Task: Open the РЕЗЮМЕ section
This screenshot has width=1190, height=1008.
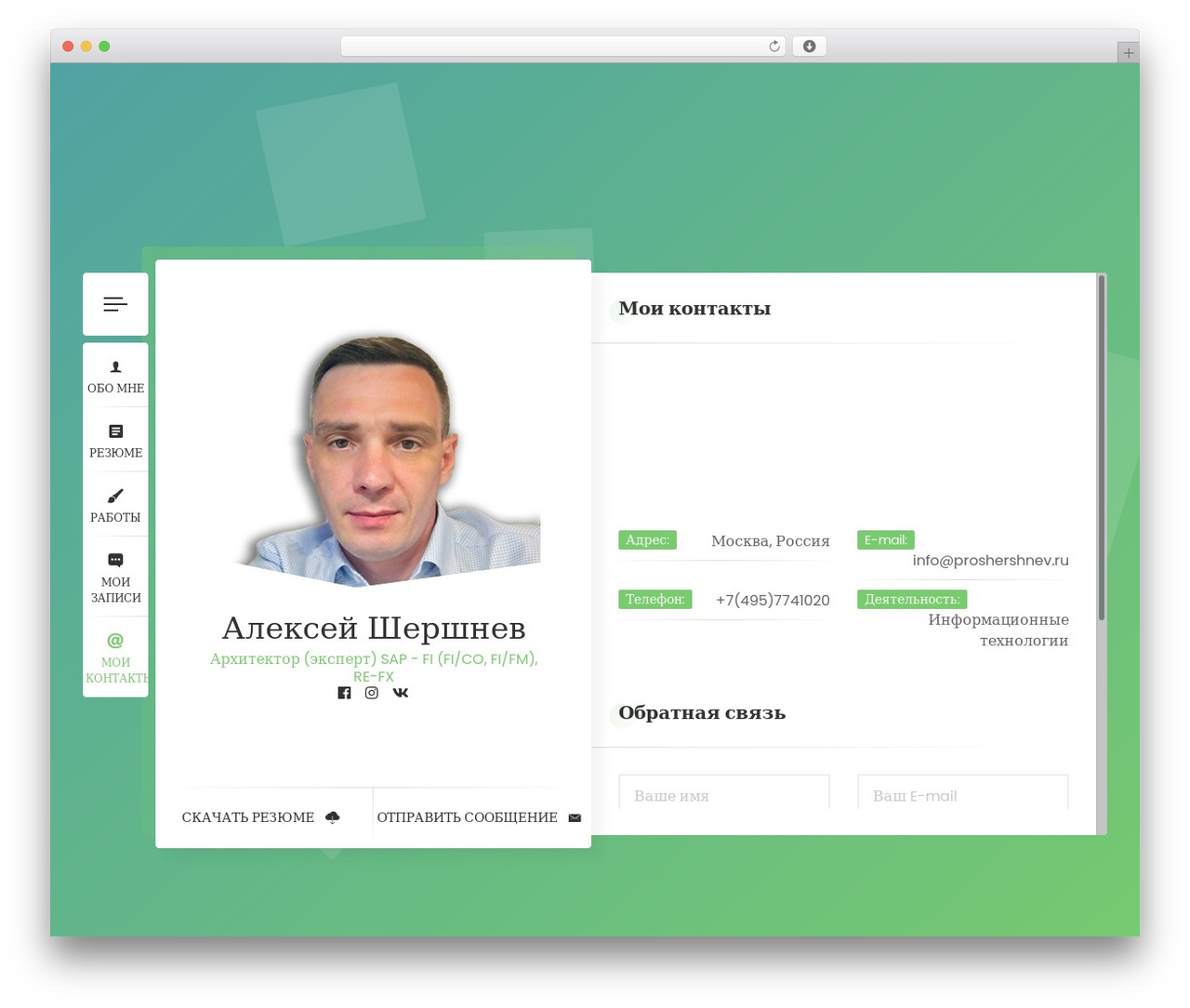Action: click(115, 441)
